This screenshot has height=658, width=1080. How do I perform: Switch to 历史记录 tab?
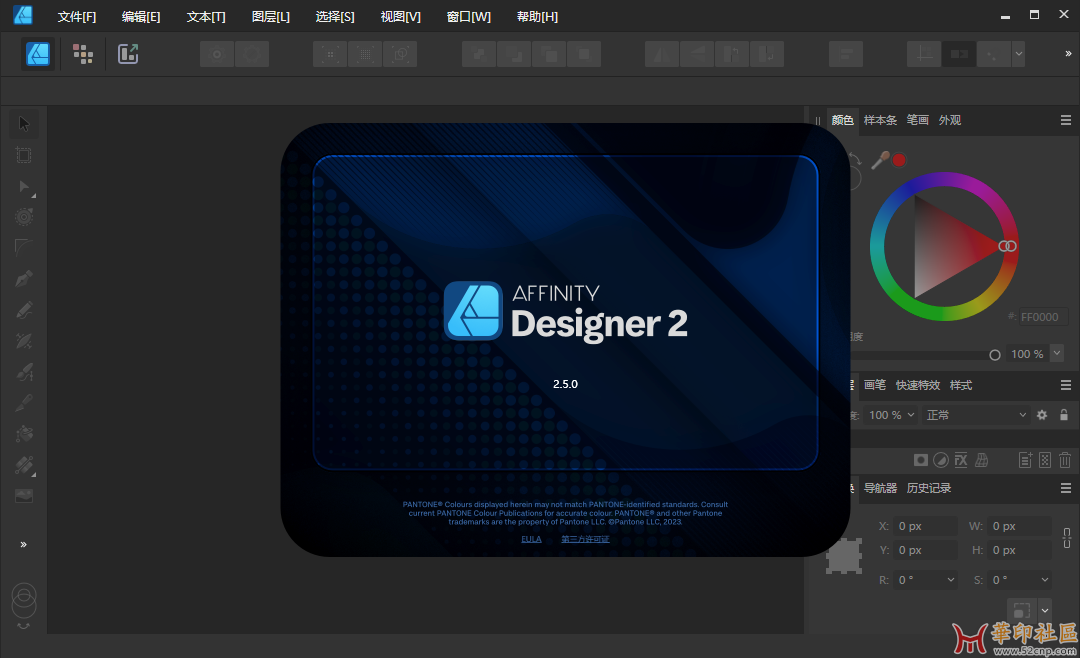[x=928, y=488]
